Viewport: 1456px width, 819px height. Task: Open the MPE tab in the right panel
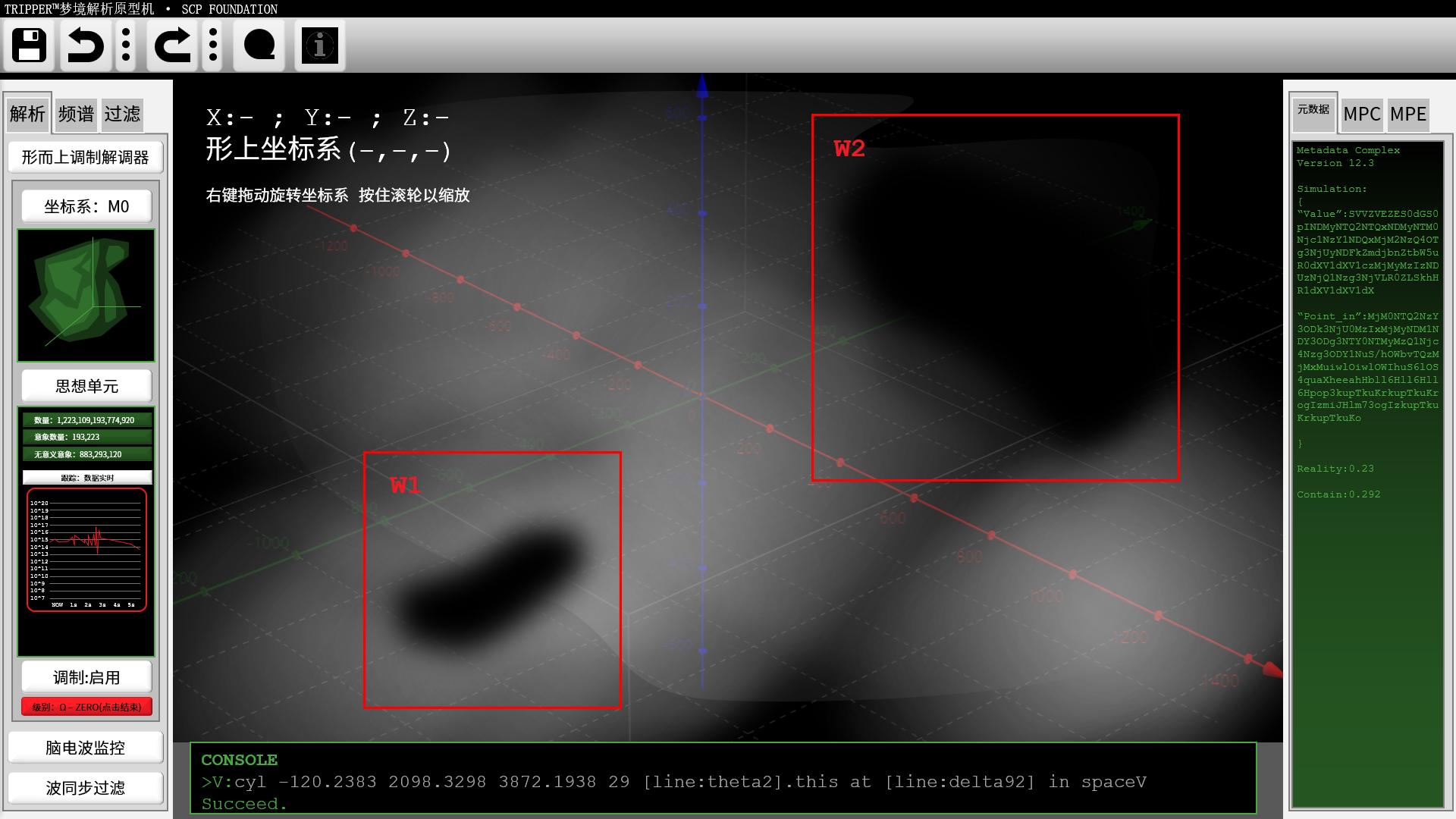tap(1408, 115)
